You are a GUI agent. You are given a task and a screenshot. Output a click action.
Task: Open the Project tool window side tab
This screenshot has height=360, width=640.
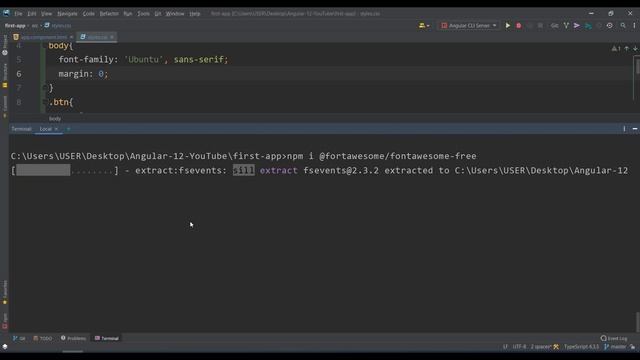point(5,45)
